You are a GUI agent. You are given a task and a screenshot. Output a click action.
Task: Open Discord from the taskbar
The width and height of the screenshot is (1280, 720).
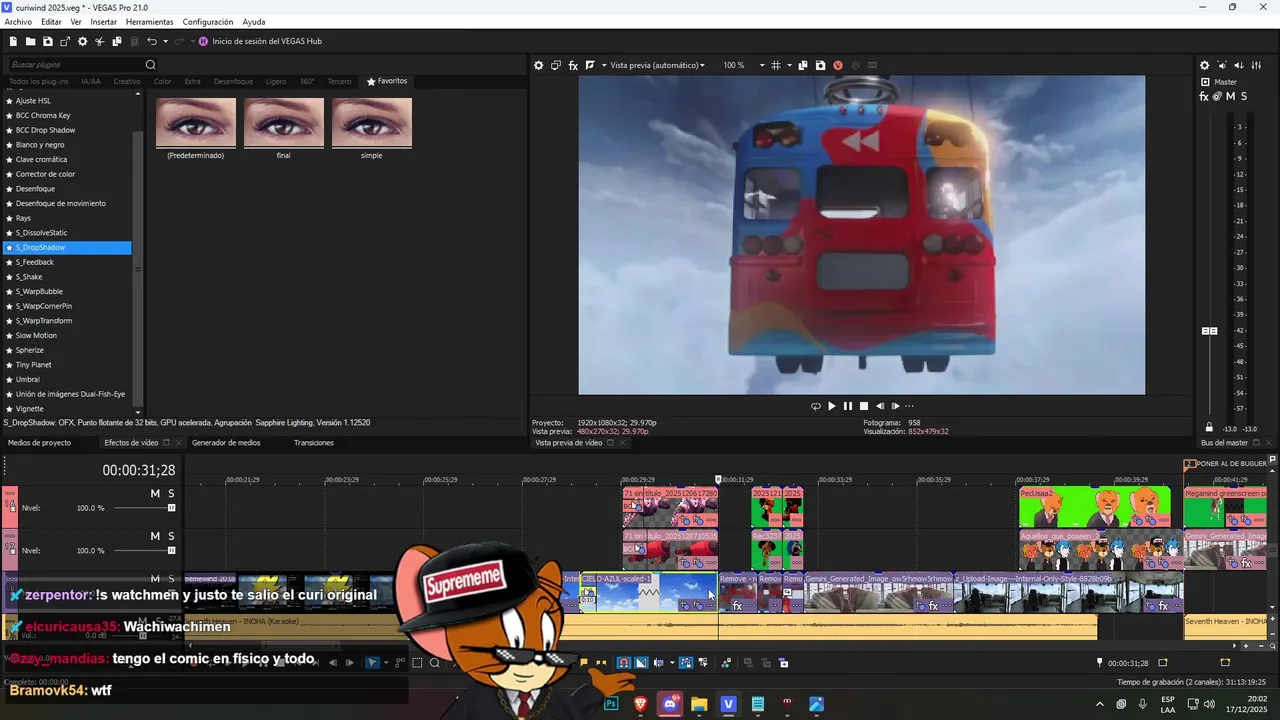670,704
